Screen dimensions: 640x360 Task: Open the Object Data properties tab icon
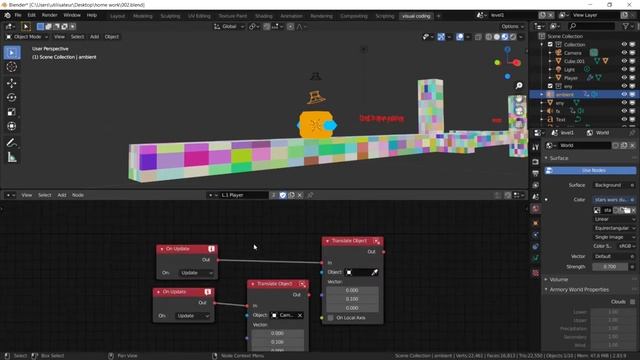(x=536, y=258)
